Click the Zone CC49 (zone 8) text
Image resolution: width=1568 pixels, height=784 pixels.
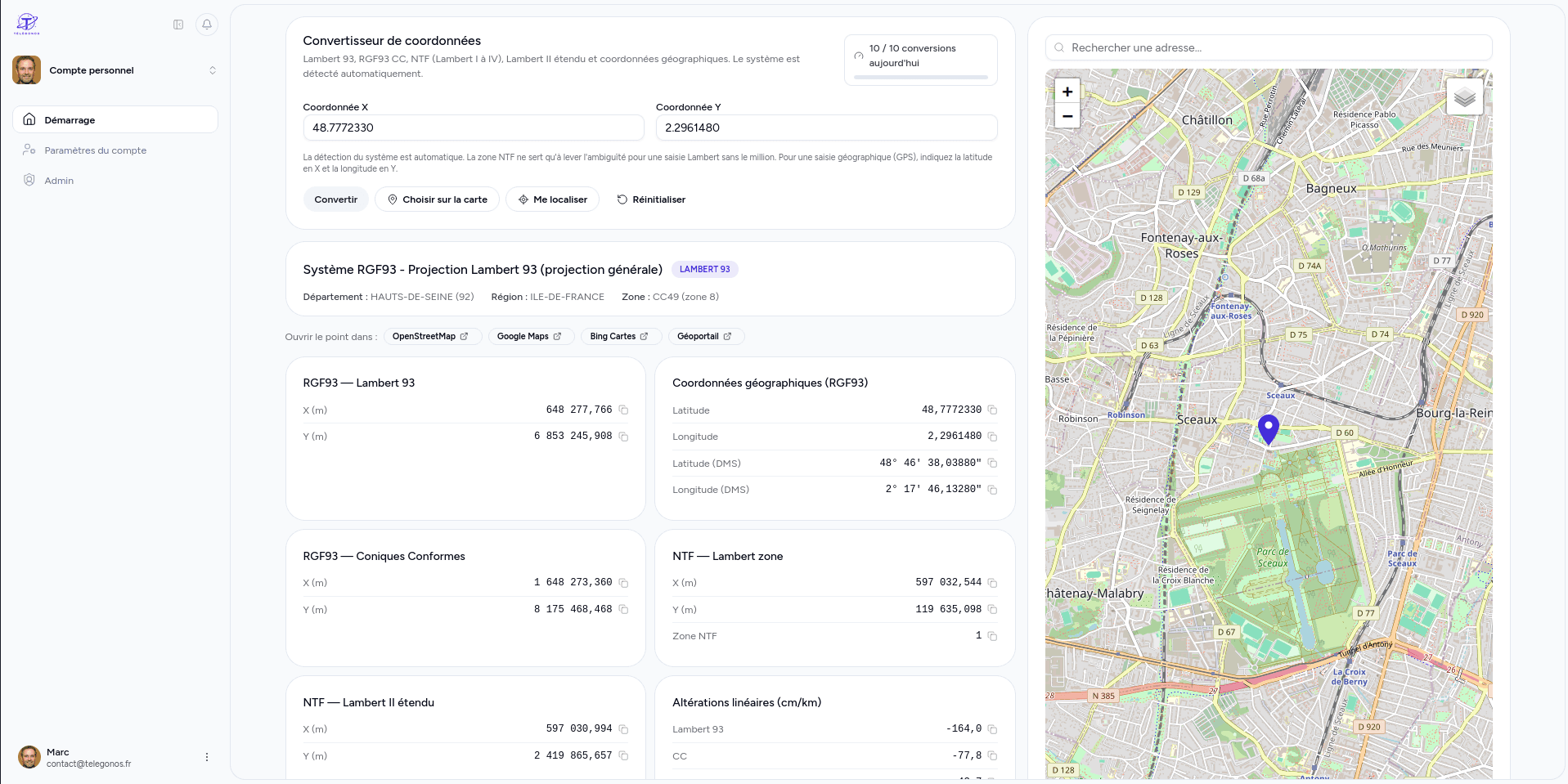tap(670, 297)
